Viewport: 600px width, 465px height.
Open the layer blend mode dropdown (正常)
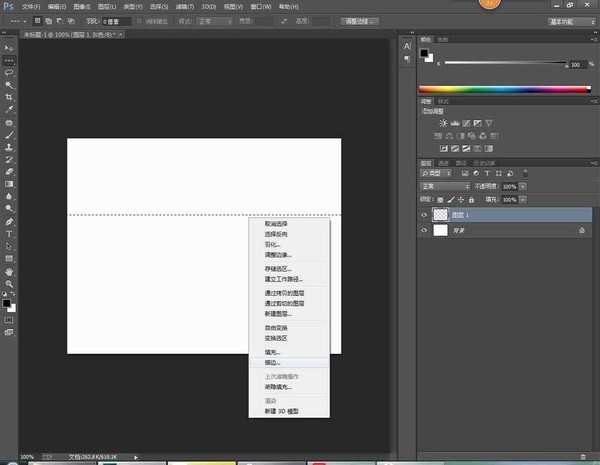point(445,186)
